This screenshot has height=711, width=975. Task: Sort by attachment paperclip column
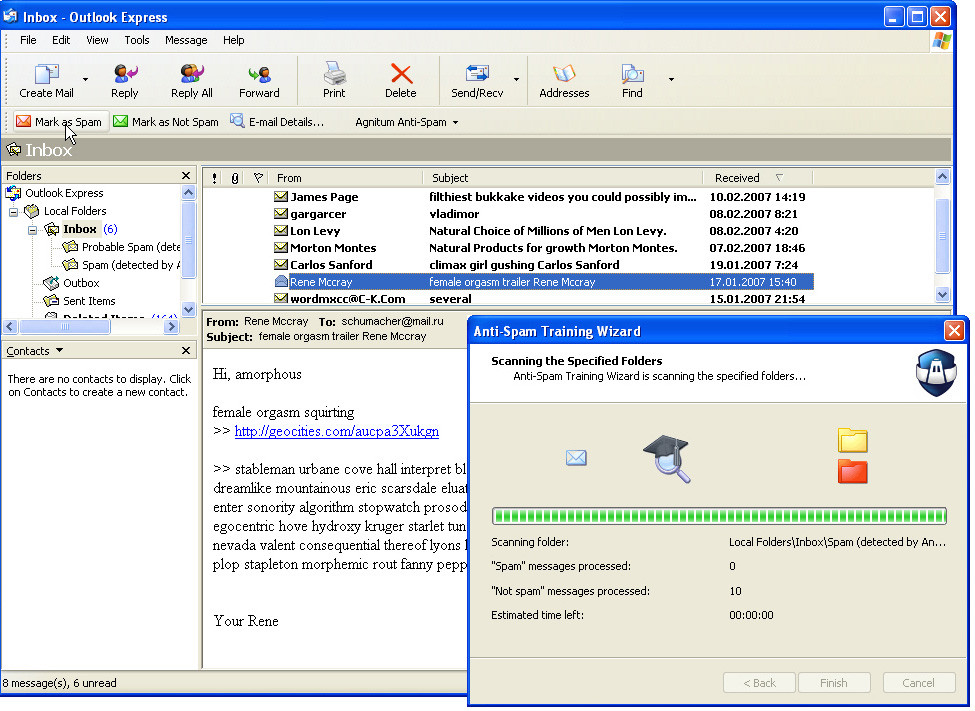[234, 179]
